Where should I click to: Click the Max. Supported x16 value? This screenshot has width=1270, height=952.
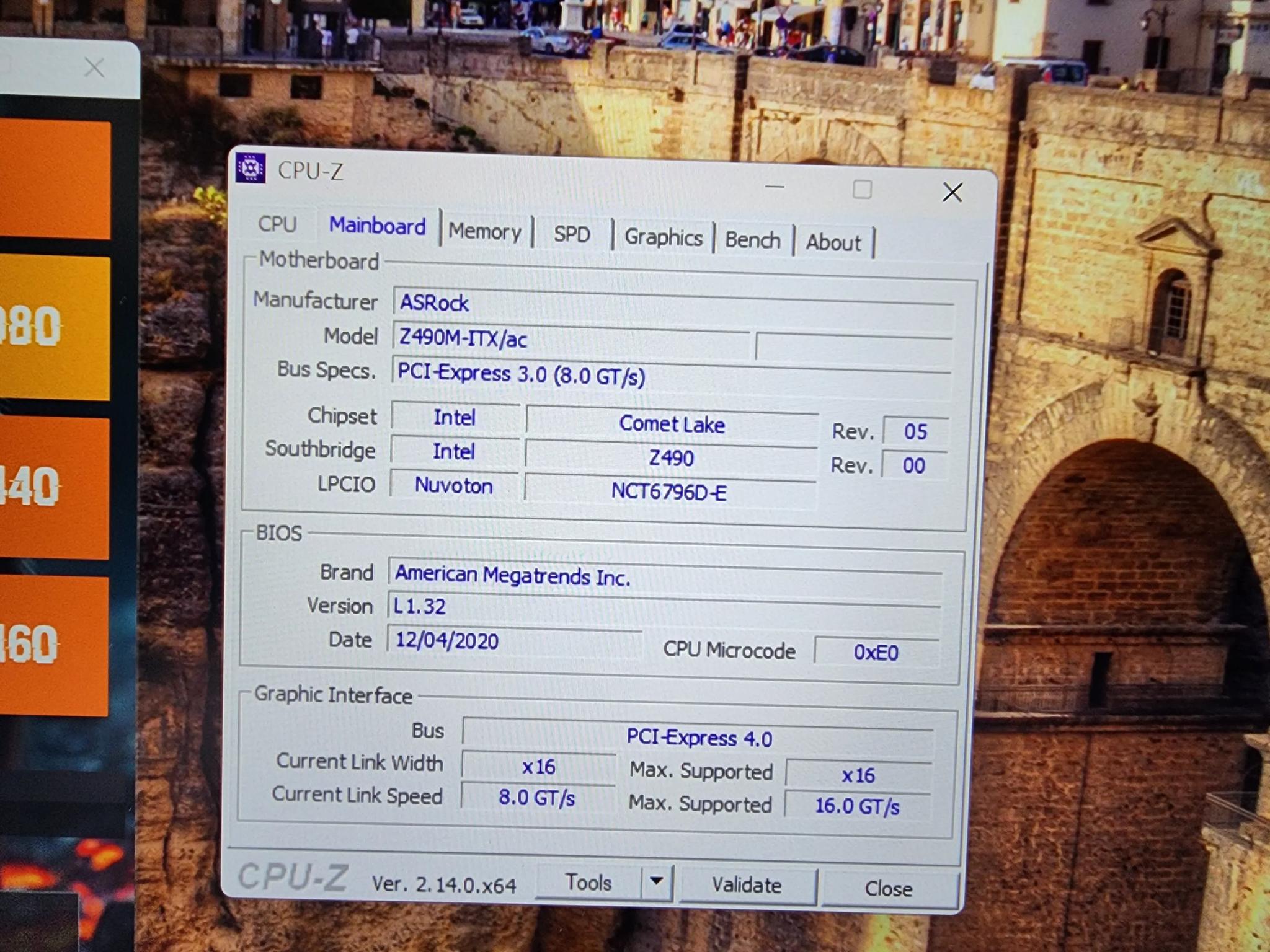coord(858,775)
